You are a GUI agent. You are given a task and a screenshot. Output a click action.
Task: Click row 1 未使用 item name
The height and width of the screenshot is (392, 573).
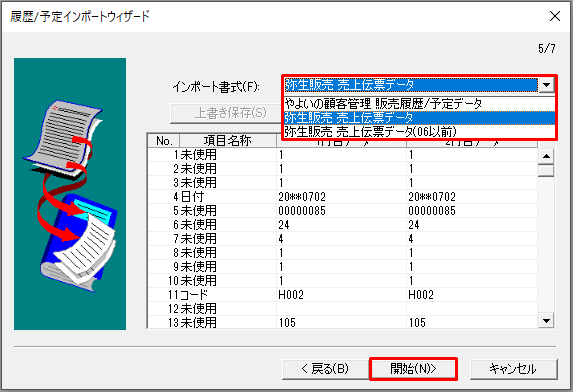click(199, 155)
